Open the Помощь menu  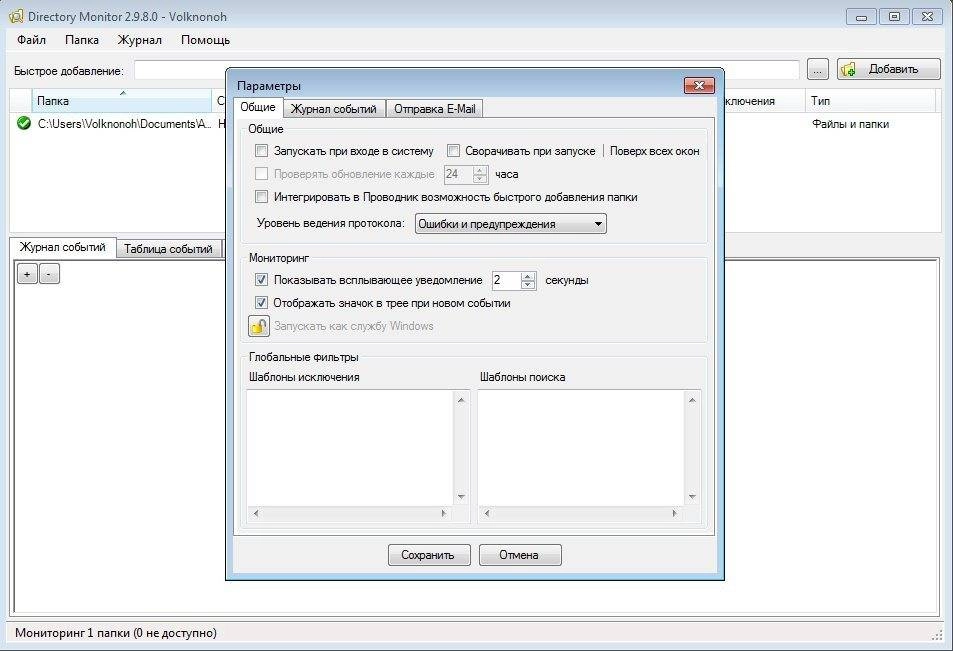(205, 40)
